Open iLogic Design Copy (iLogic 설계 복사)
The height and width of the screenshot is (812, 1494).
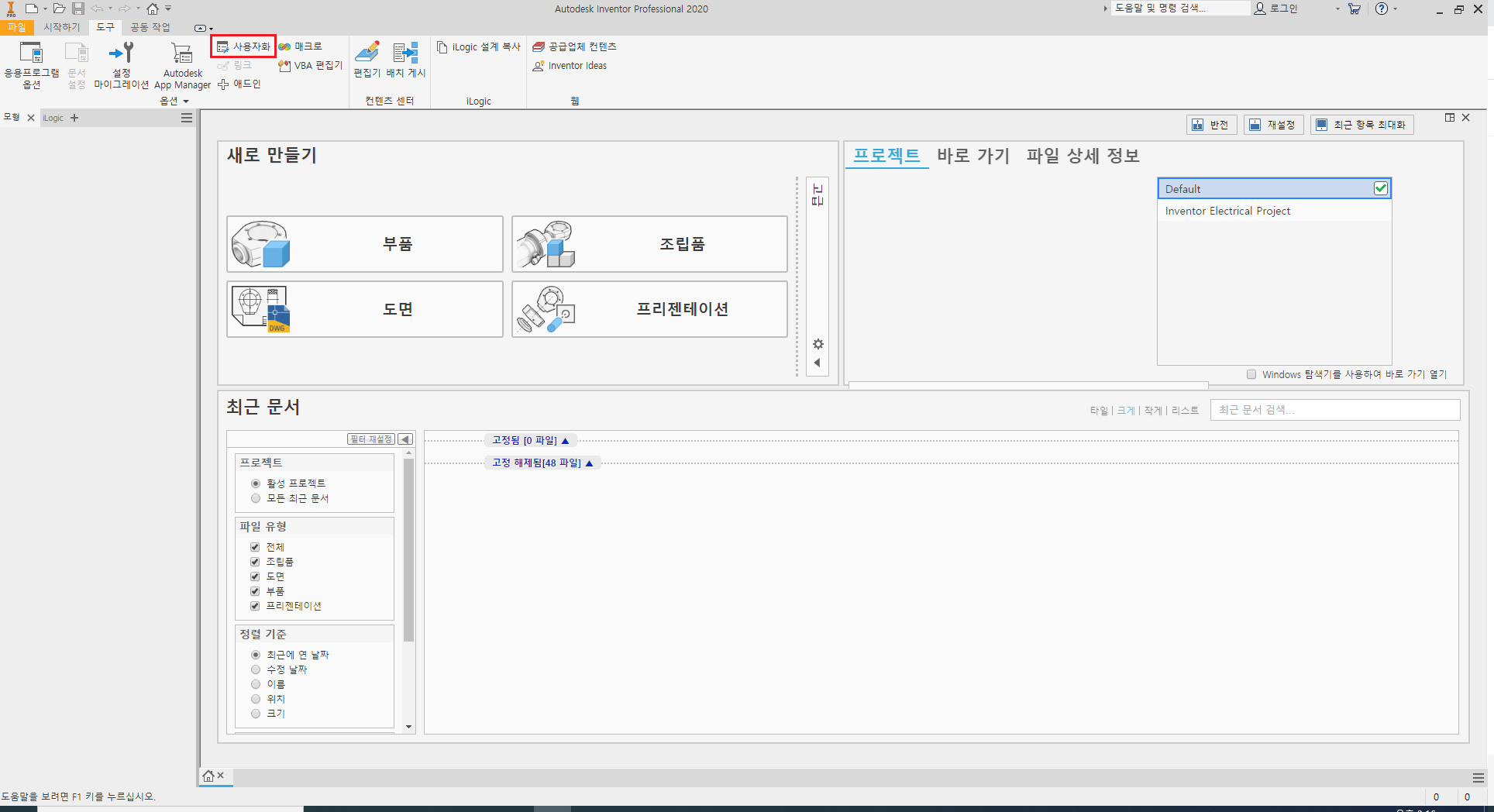[478, 46]
